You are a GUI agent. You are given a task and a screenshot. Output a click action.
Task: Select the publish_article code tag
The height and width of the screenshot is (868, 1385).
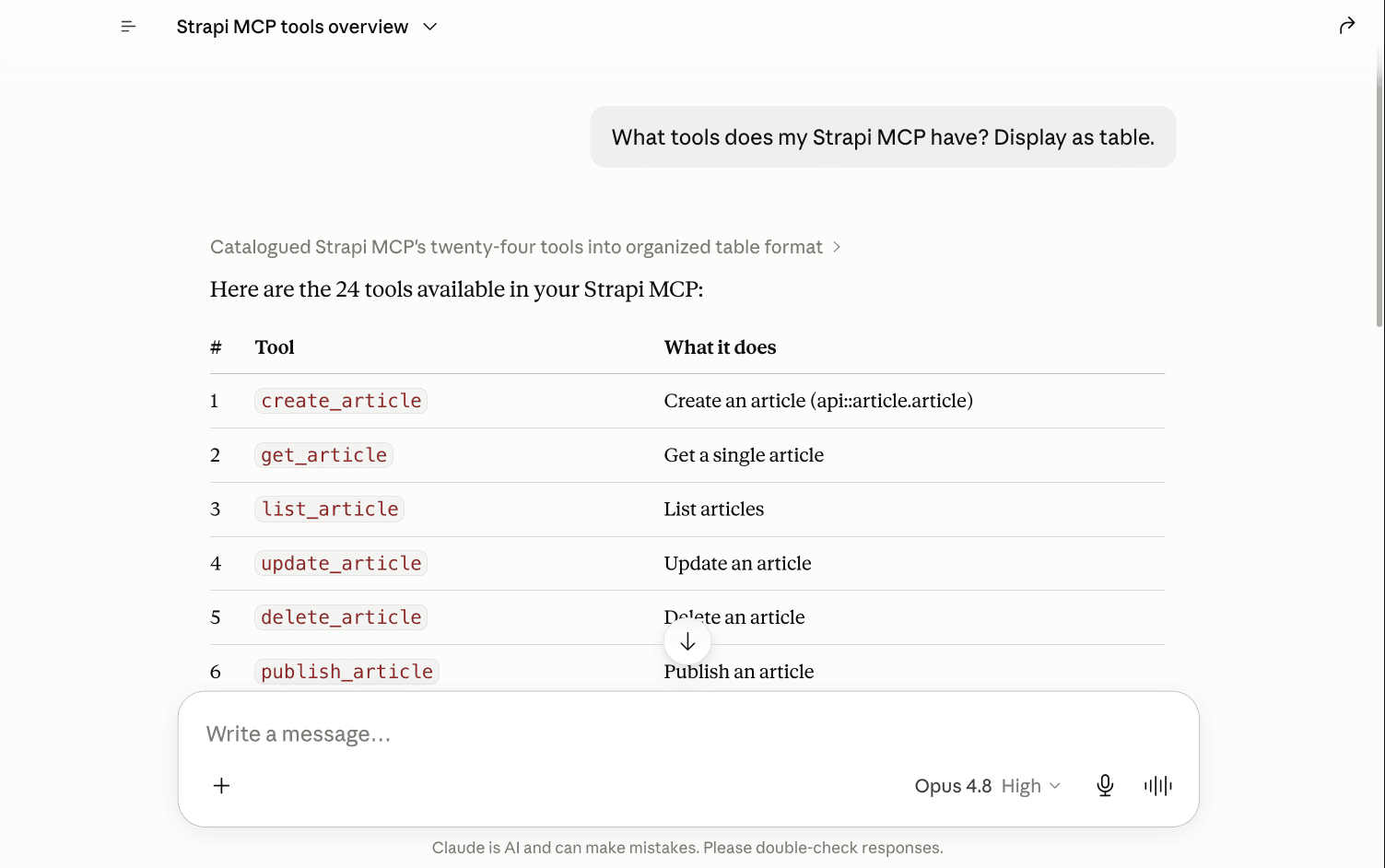point(346,672)
